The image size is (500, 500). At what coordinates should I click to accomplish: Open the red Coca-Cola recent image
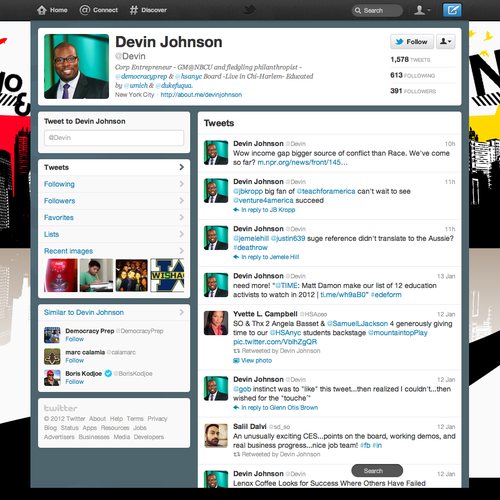pyautogui.click(x=61, y=275)
